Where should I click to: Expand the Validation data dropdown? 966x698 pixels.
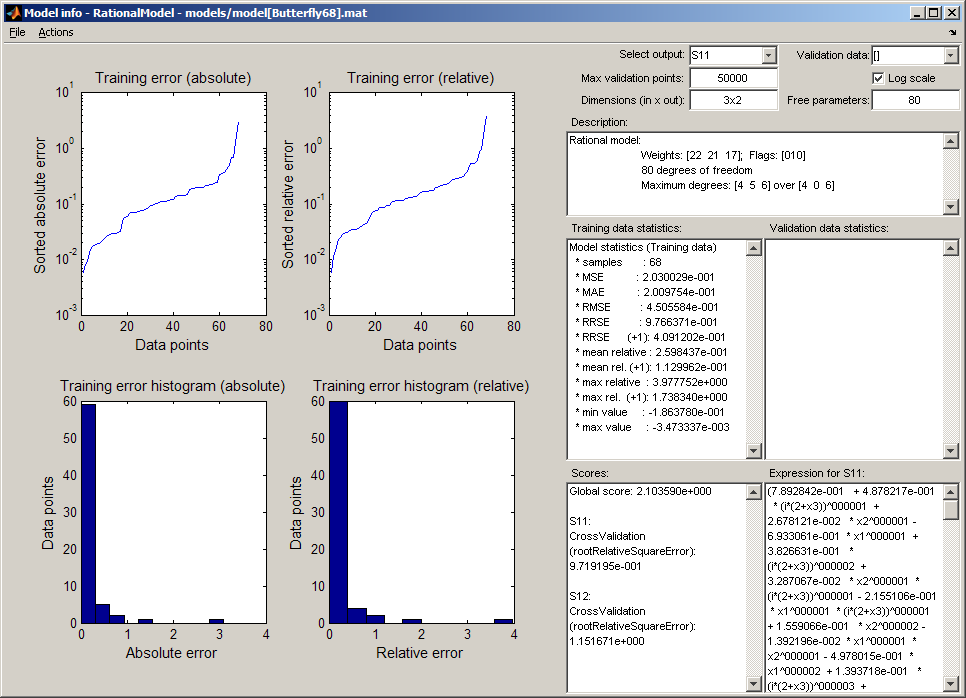[x=951, y=55]
